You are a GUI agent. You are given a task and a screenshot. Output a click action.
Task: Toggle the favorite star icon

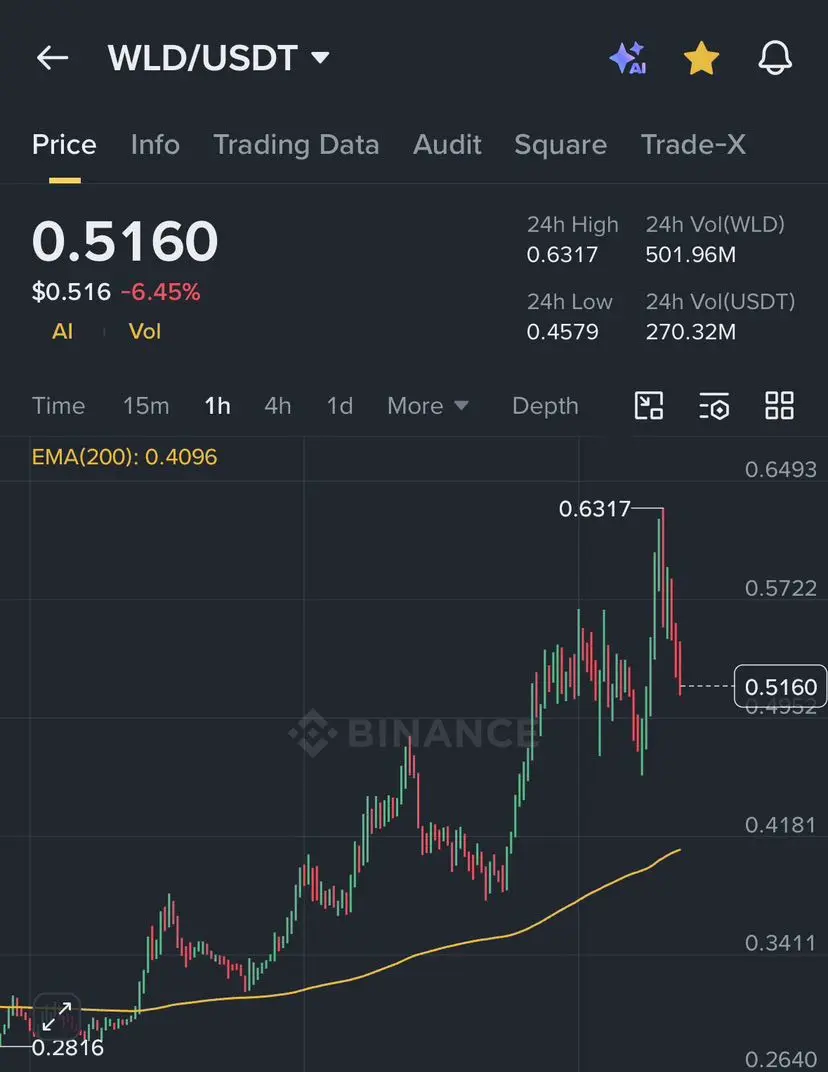[x=702, y=57]
